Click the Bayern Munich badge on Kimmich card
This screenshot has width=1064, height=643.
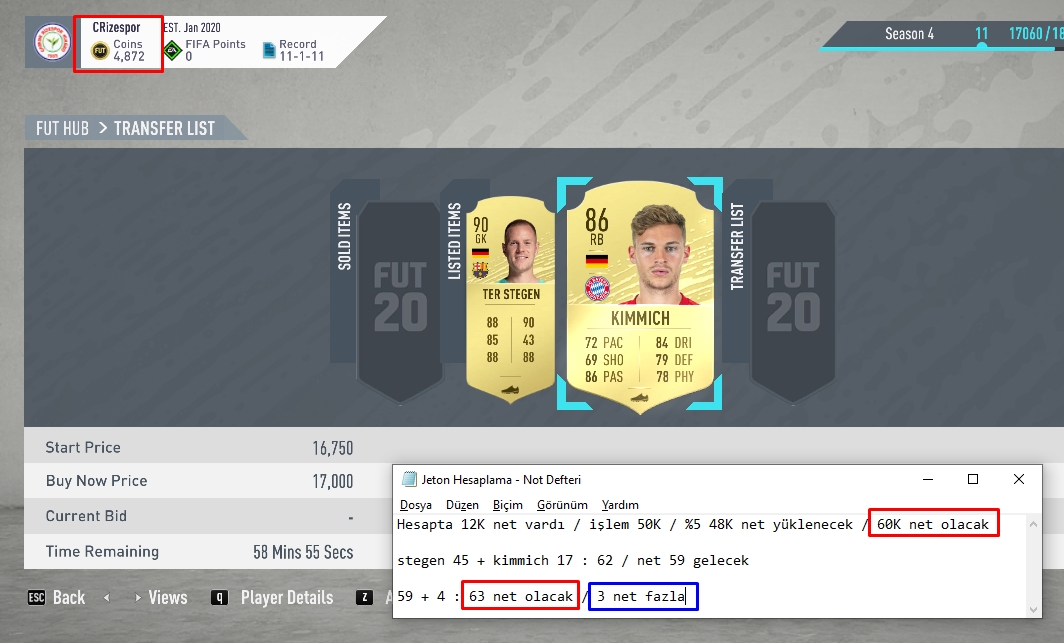[597, 288]
